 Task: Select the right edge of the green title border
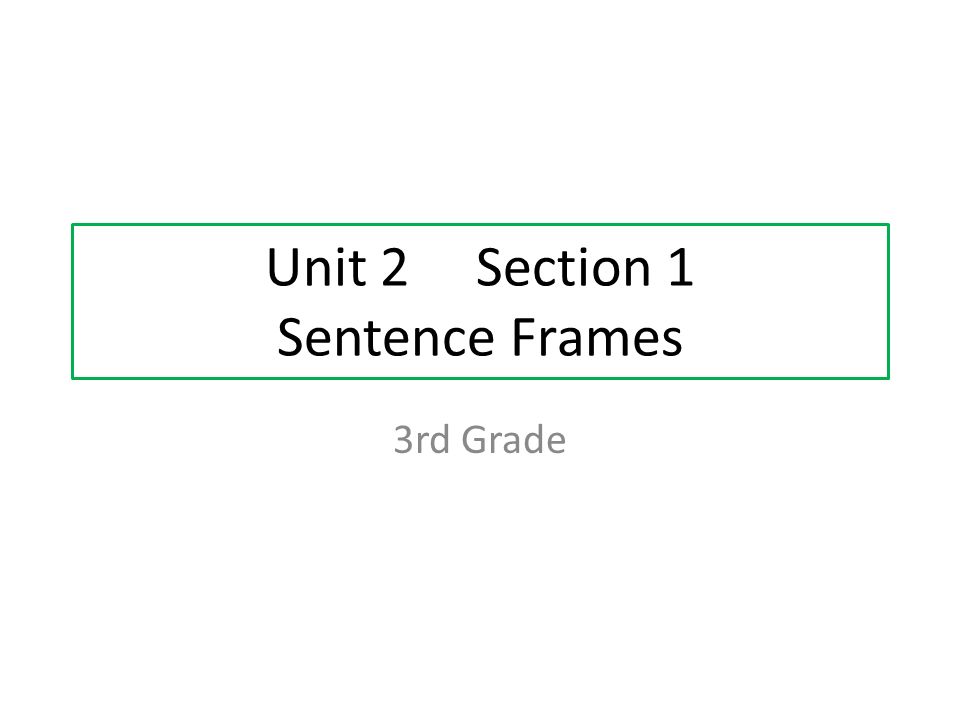point(888,301)
